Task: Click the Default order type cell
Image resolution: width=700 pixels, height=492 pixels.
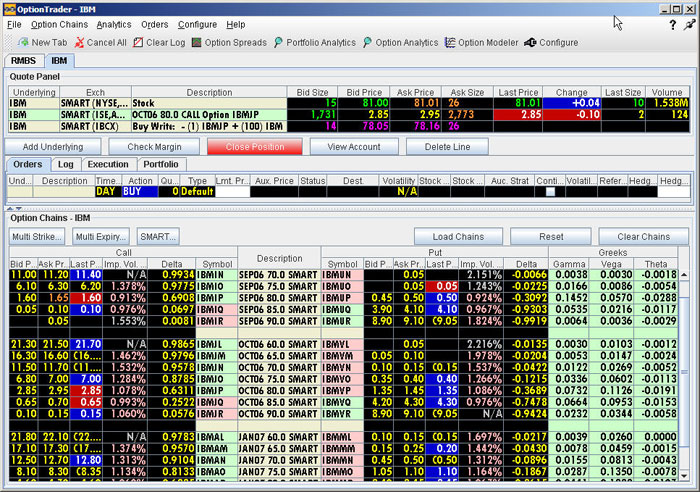Action: point(197,192)
